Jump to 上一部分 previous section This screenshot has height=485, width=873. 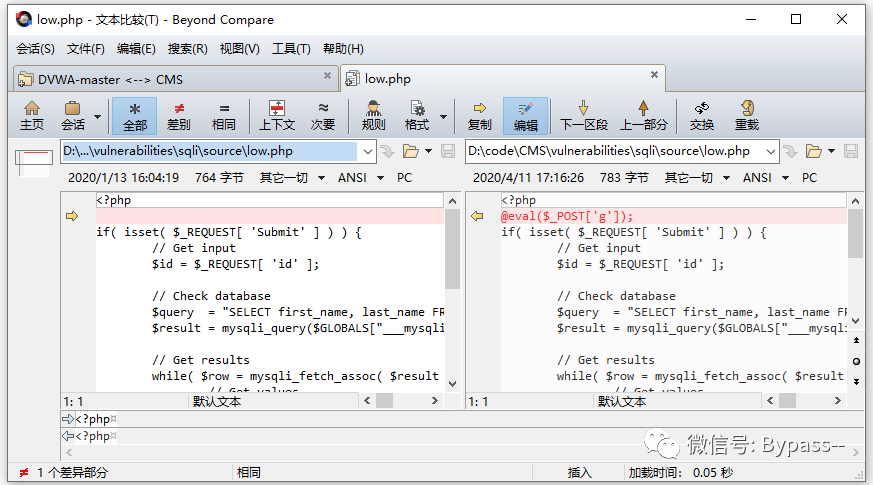click(644, 116)
